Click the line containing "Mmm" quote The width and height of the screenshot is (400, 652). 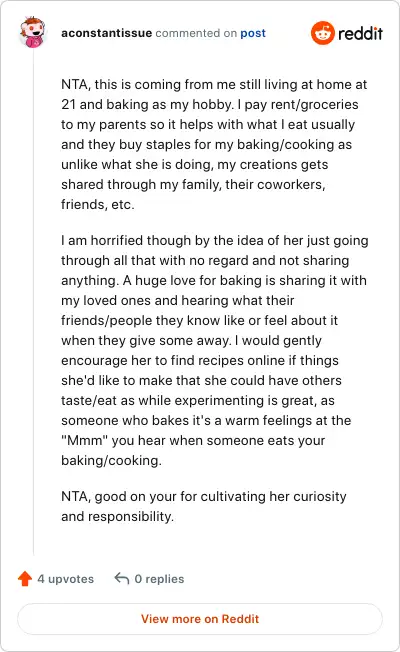click(x=193, y=440)
